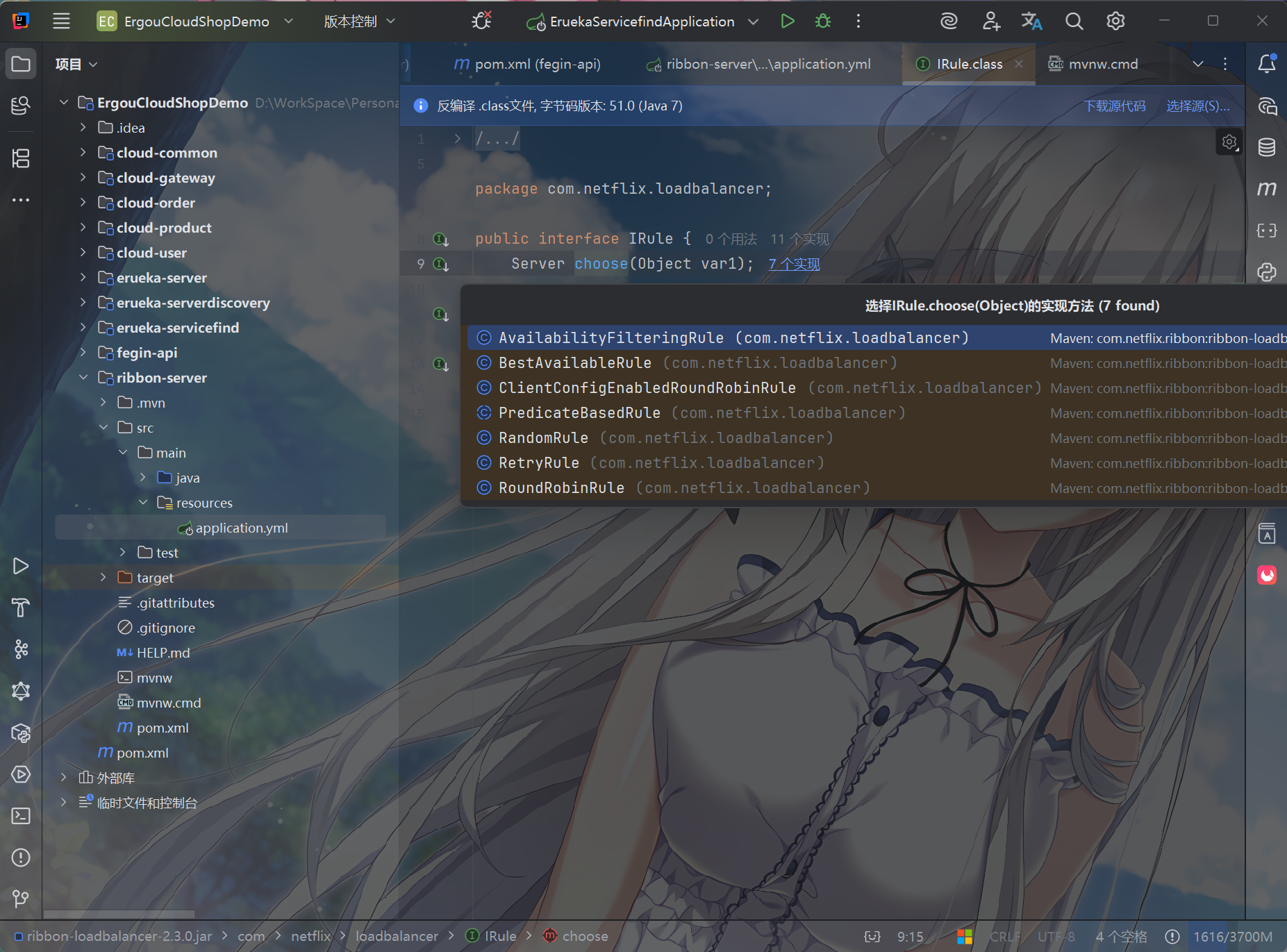The height and width of the screenshot is (952, 1287).
Task: Click loadbalancer breadcrumb in status bar
Action: point(397,936)
